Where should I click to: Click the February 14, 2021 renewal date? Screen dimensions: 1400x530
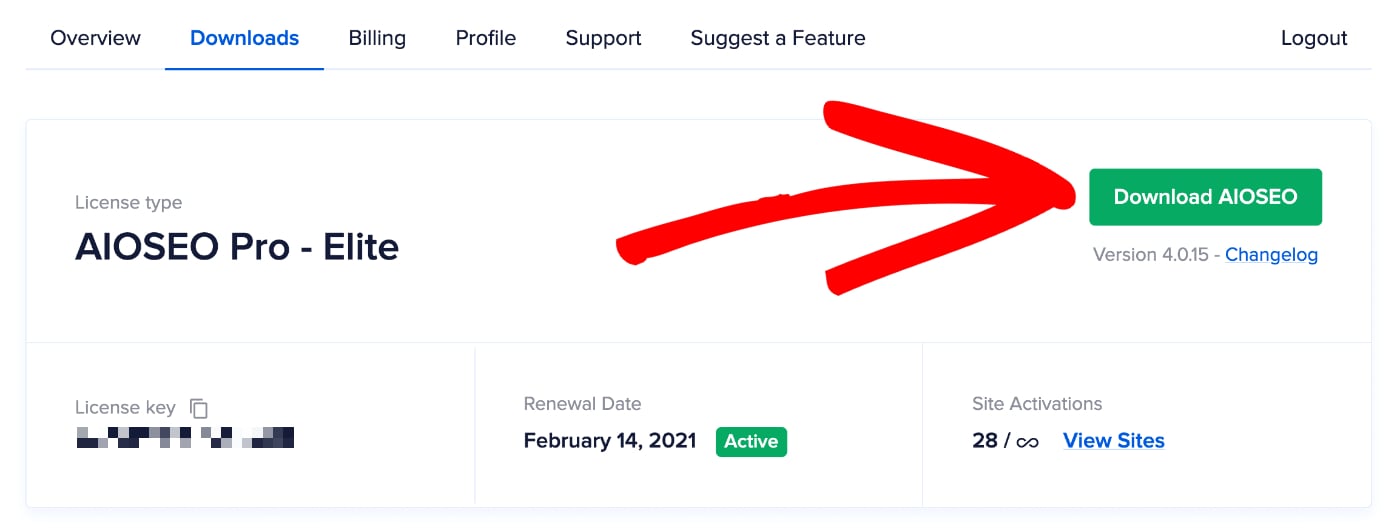coord(610,441)
